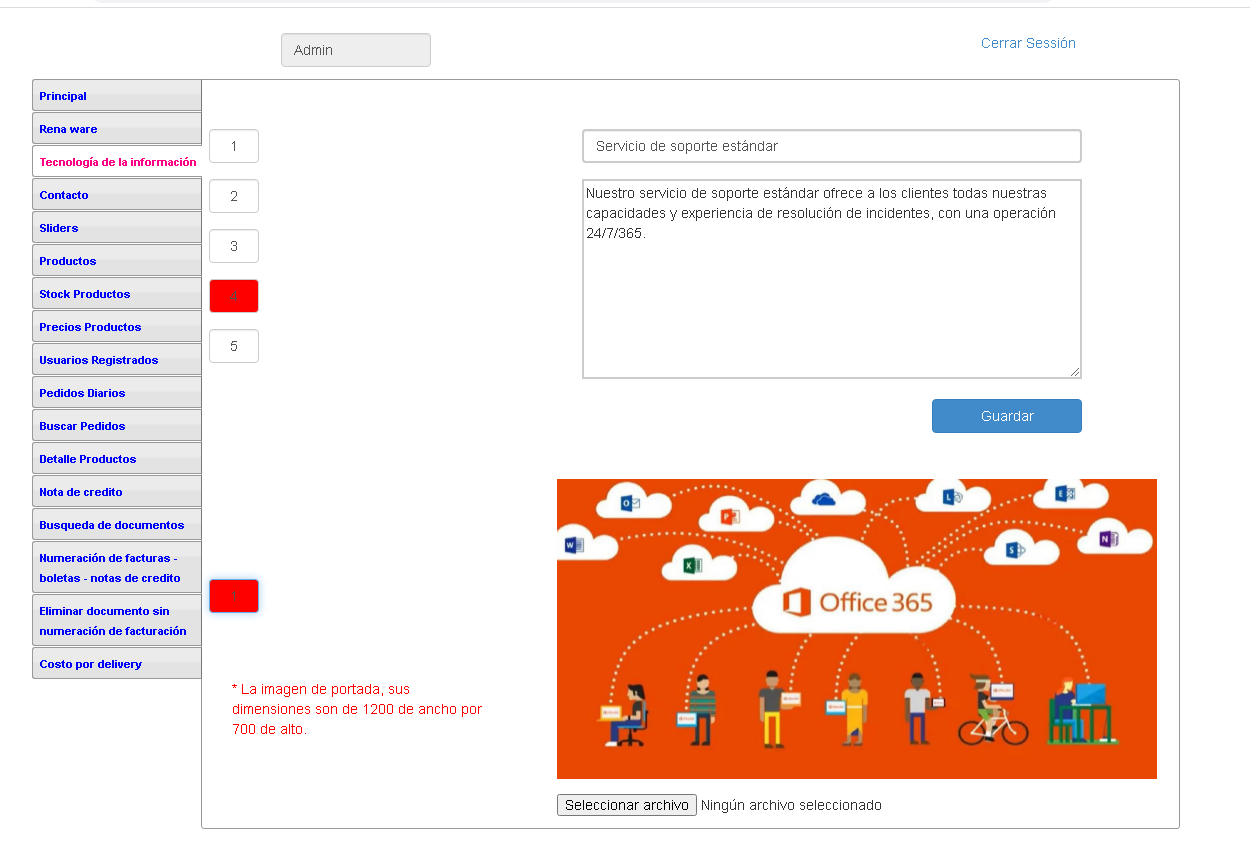This screenshot has width=1250, height=850.
Task: Click the service title input field
Action: click(831, 146)
